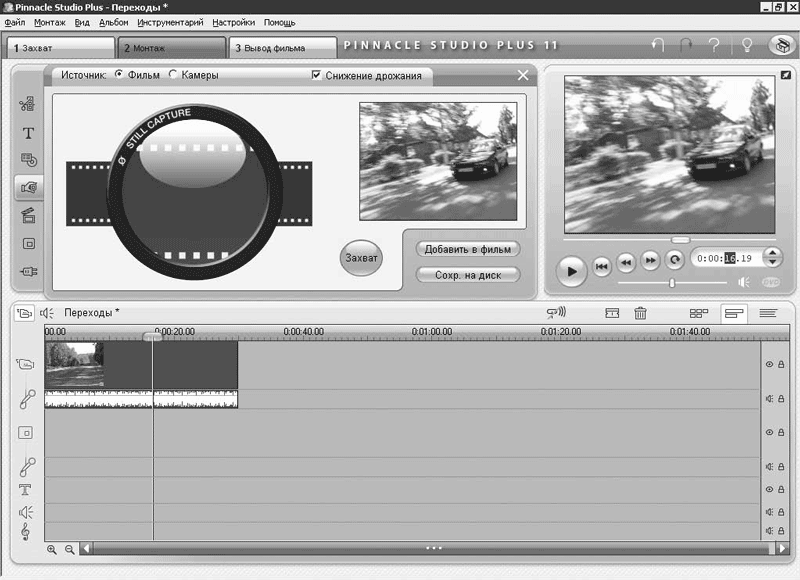The width and height of the screenshot is (800, 580).
Task: Open the help question mark icon
Action: click(714, 46)
